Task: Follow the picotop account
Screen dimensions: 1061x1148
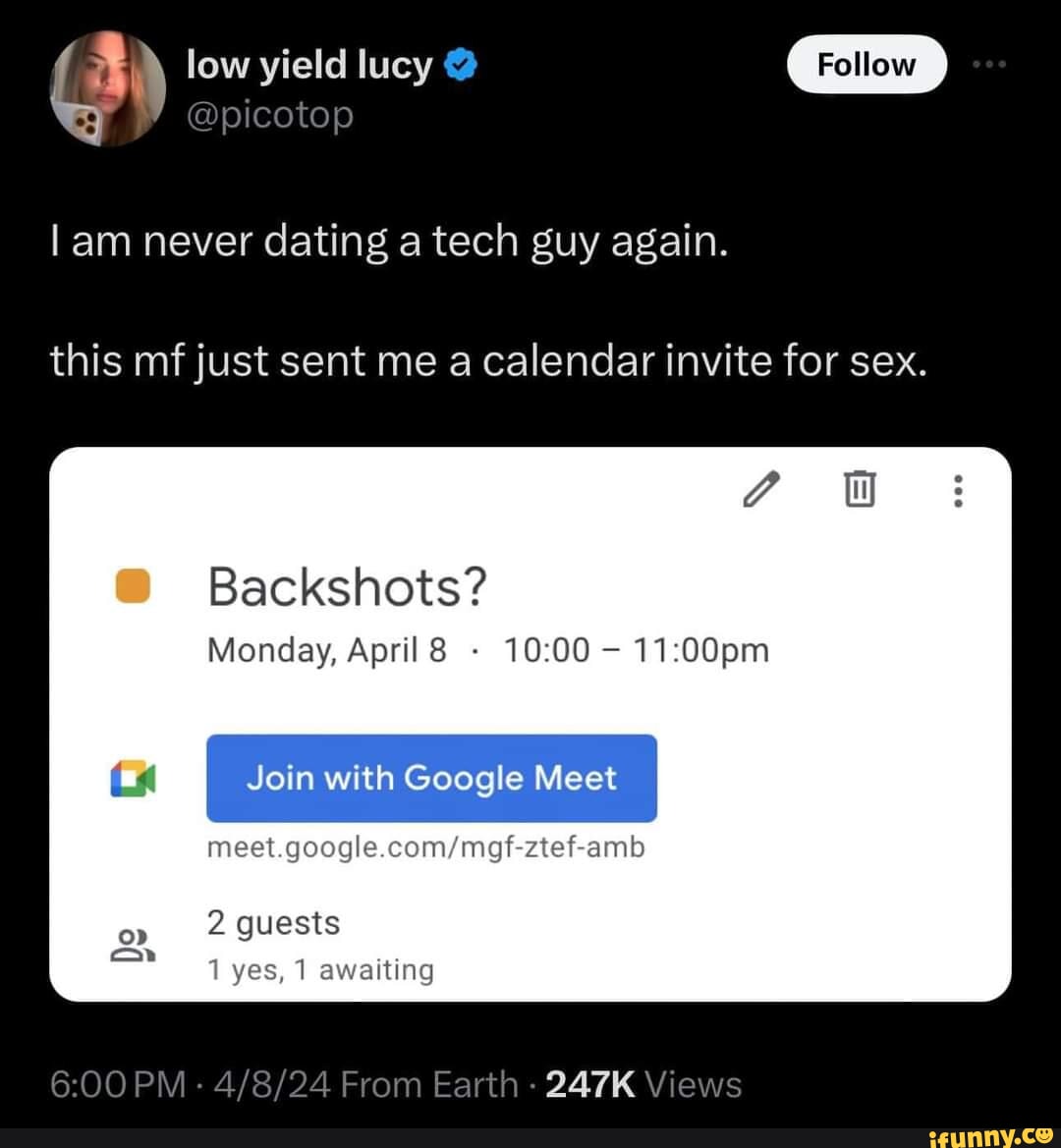Action: point(866,65)
